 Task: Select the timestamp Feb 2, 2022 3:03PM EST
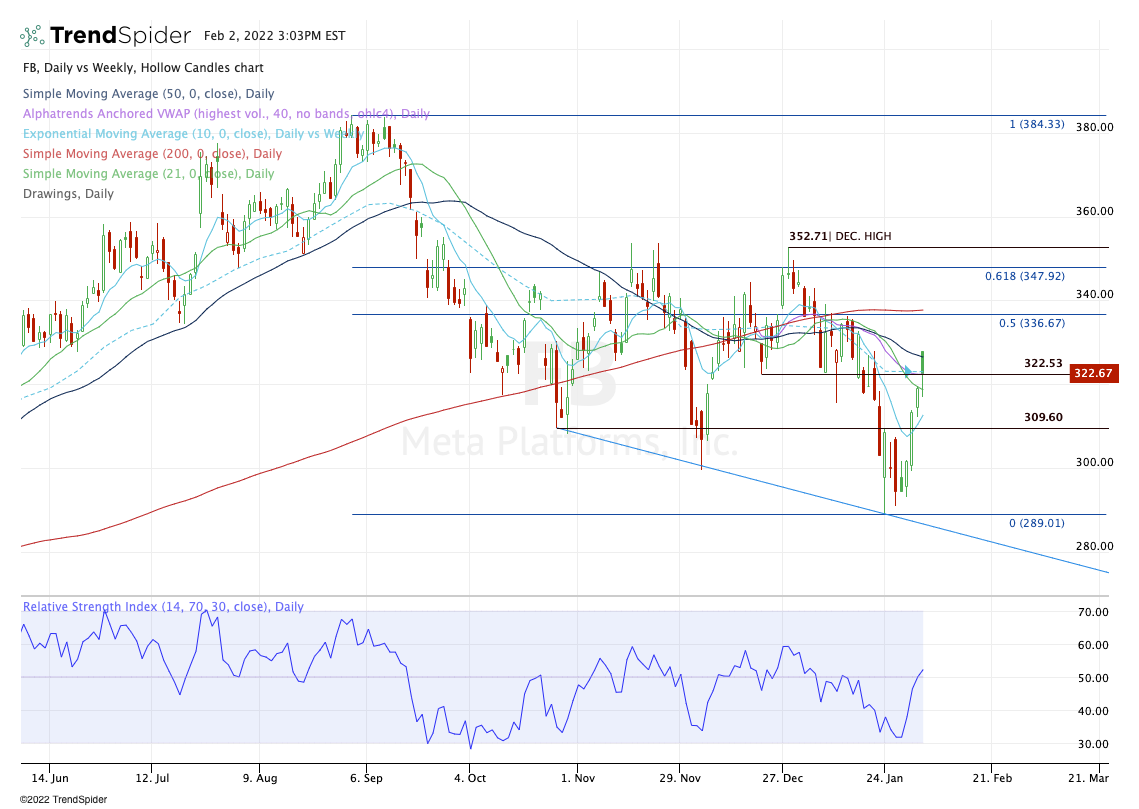(x=275, y=36)
